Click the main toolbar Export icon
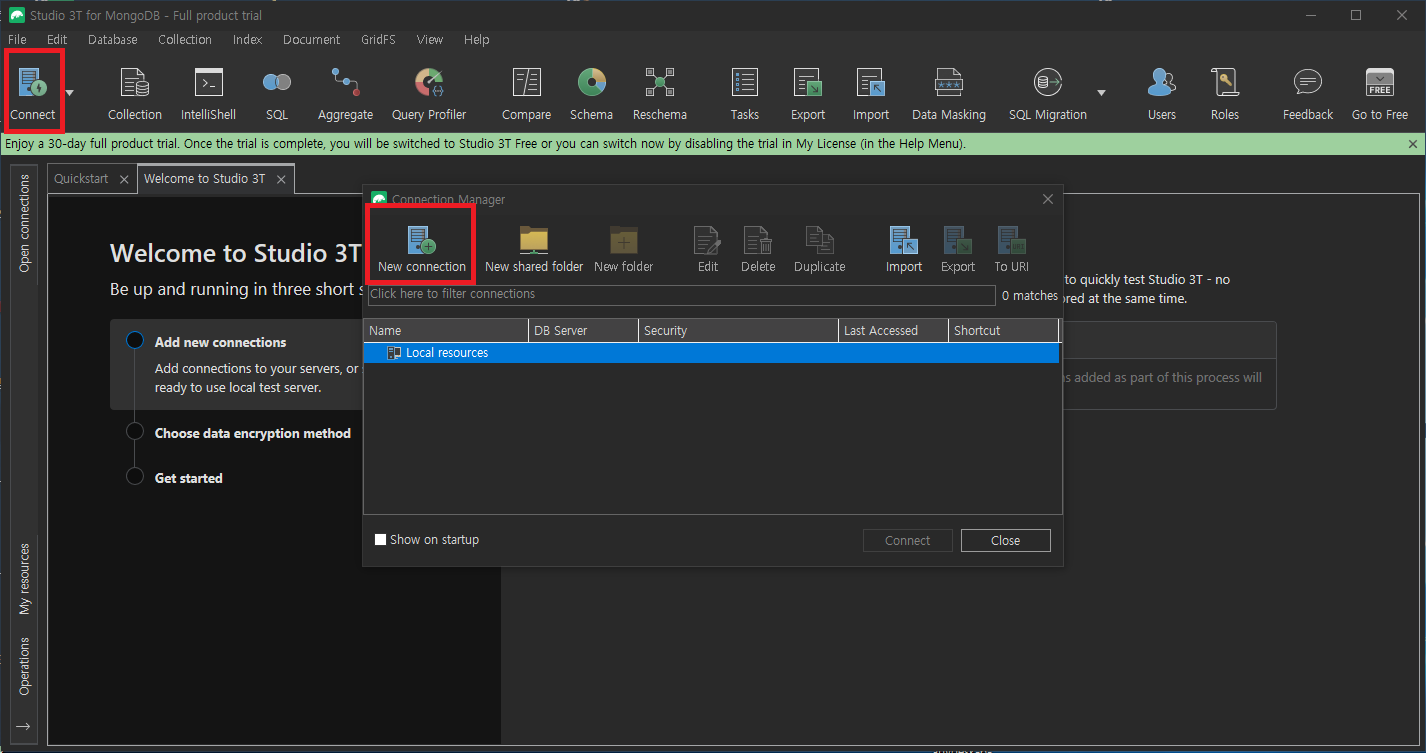This screenshot has width=1426, height=753. pos(808,95)
